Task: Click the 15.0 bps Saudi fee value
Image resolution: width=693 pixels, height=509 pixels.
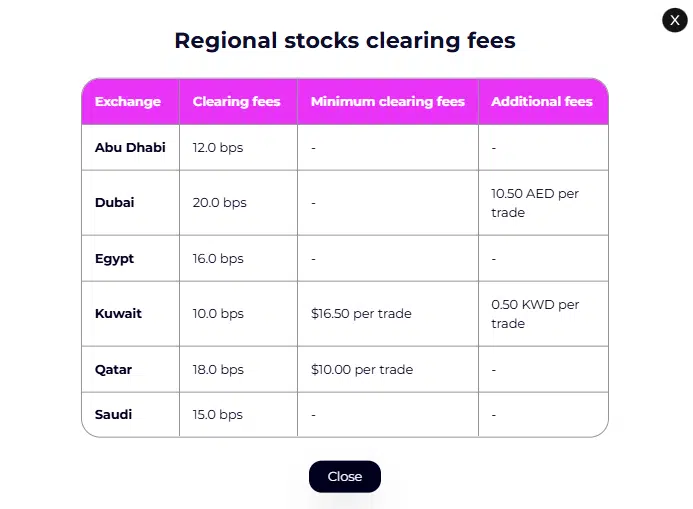Action: pyautogui.click(x=218, y=414)
